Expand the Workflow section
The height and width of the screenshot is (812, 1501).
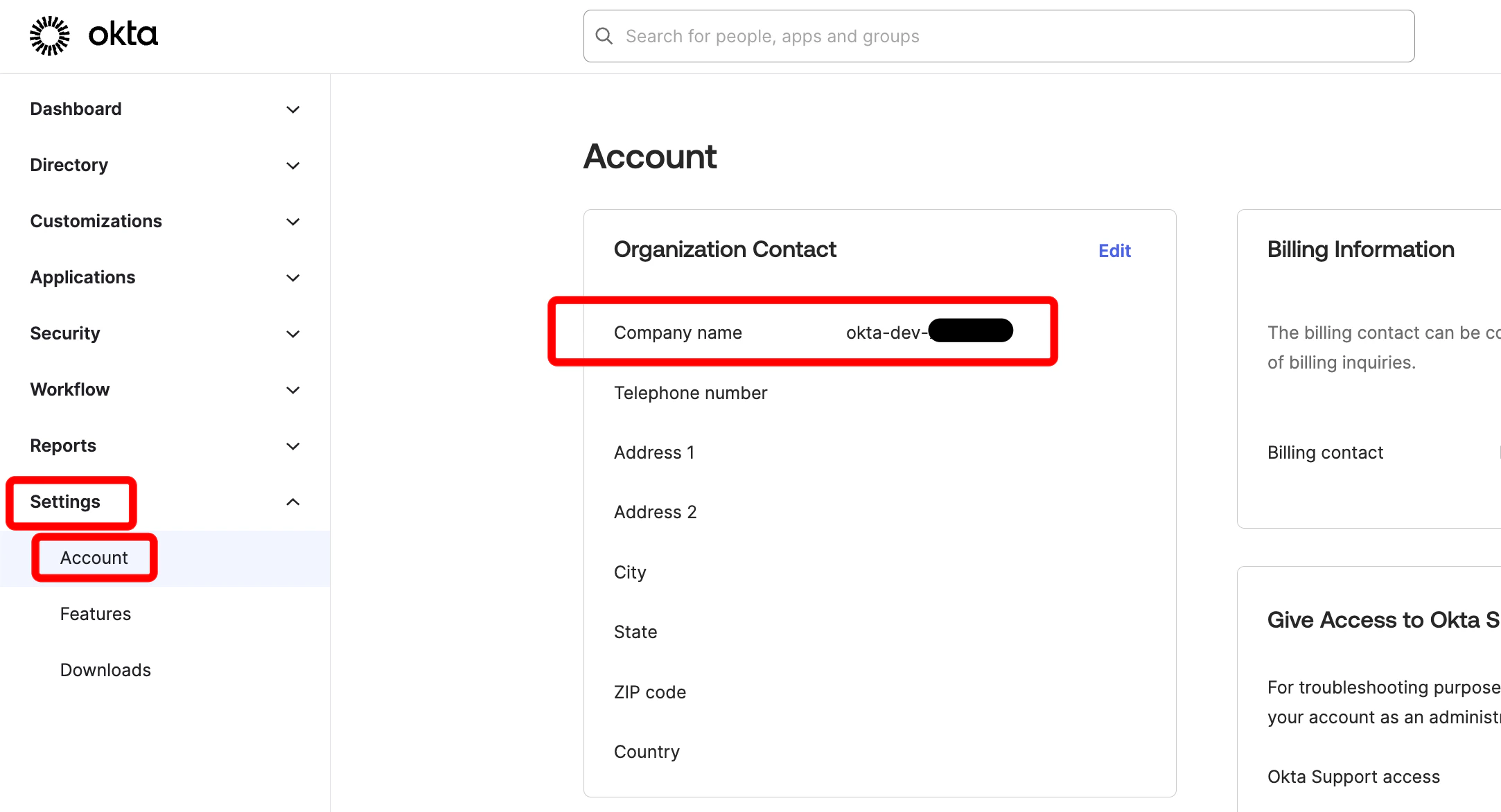[x=292, y=389]
